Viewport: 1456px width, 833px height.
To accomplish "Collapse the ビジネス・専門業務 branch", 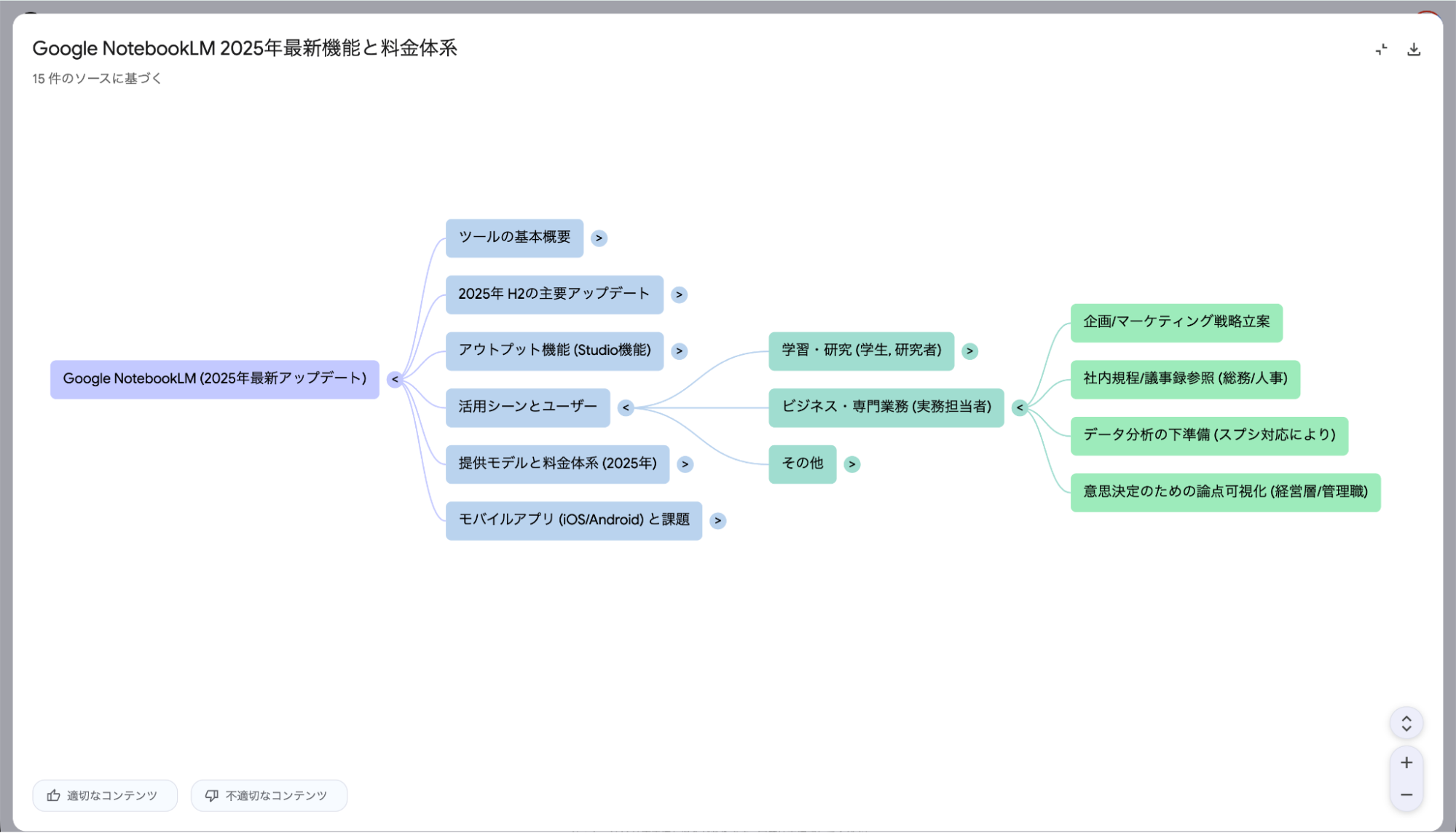I will tap(1020, 407).
